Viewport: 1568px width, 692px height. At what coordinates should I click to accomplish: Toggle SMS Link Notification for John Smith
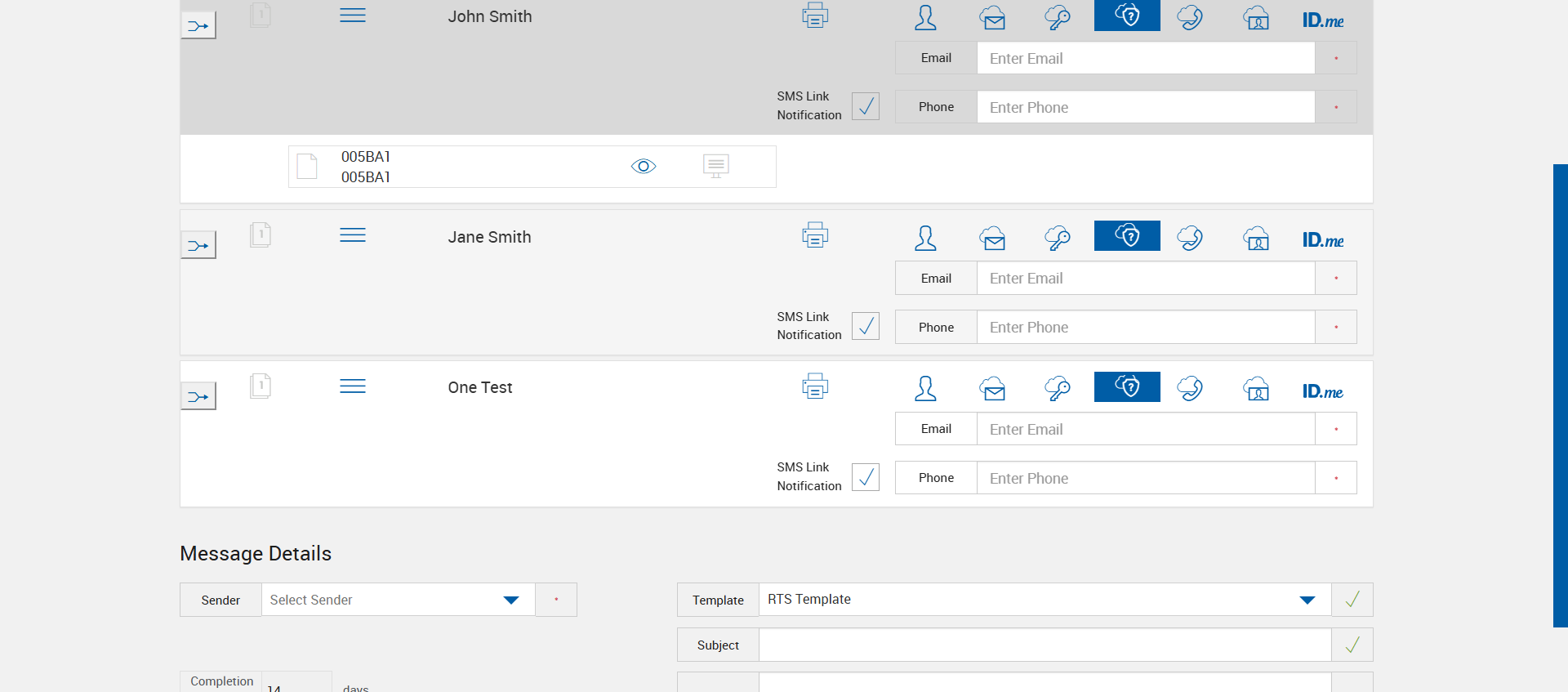pyautogui.click(x=865, y=106)
